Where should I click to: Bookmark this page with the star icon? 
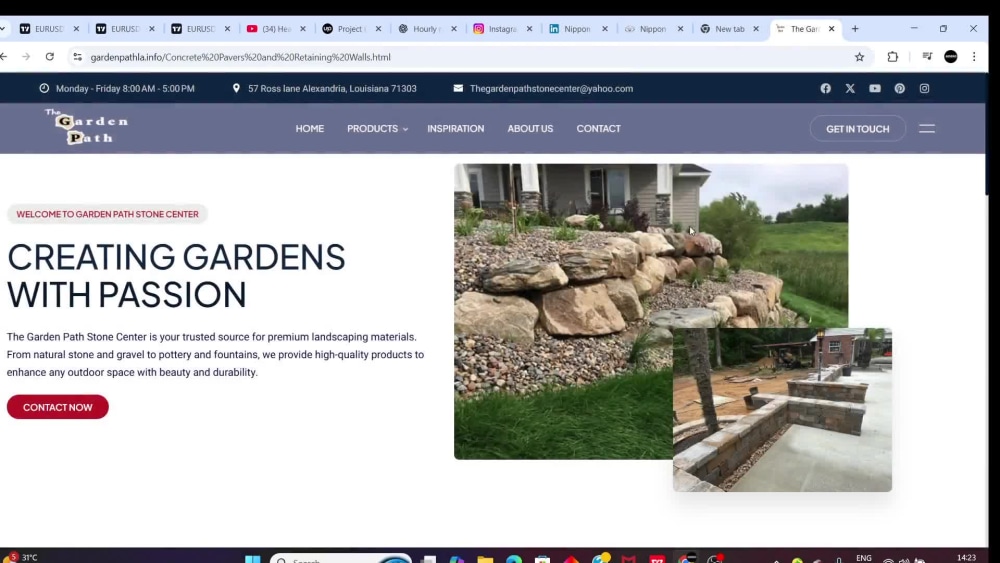pyautogui.click(x=859, y=57)
